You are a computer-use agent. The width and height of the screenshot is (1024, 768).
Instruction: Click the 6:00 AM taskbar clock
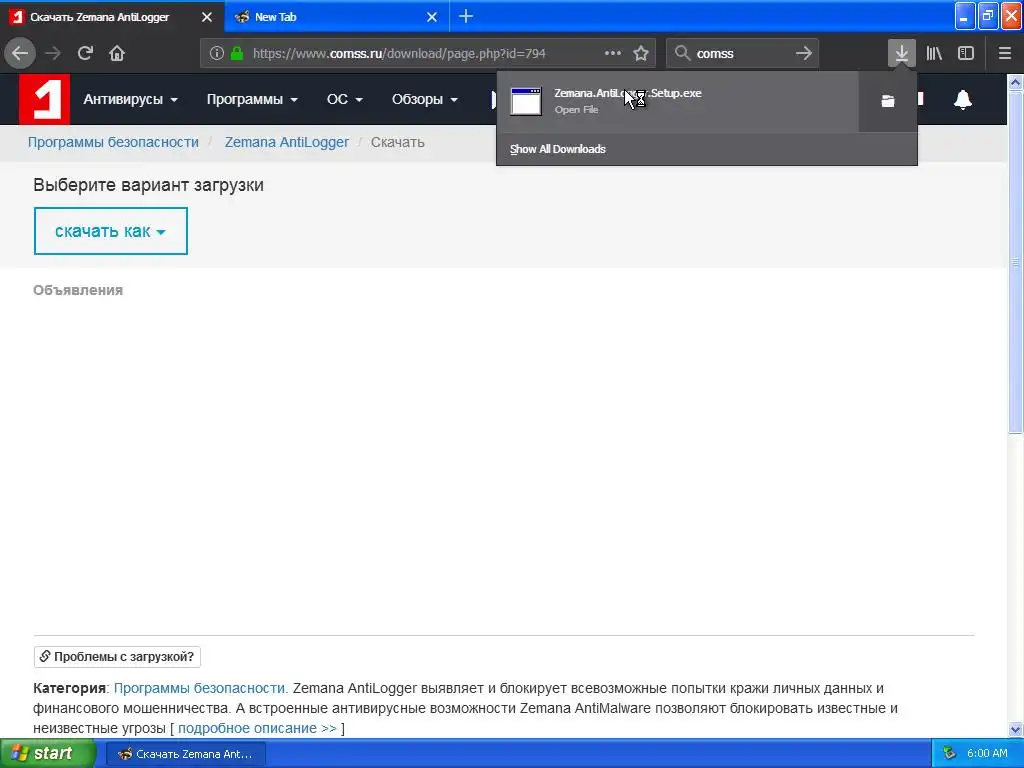[987, 754]
